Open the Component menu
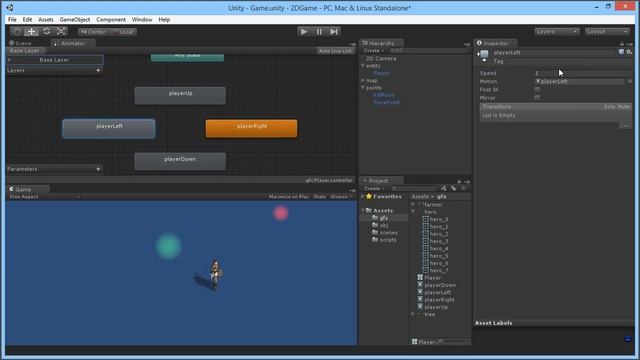This screenshot has height=360, width=640. click(x=111, y=20)
